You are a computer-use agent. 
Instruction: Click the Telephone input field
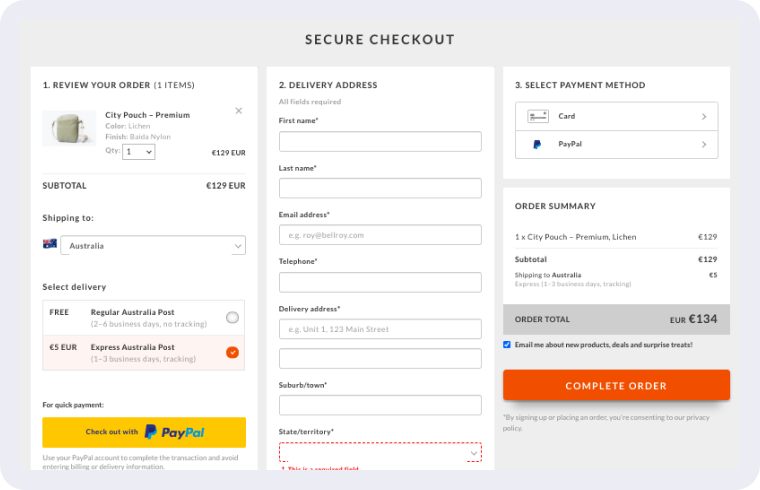380,282
